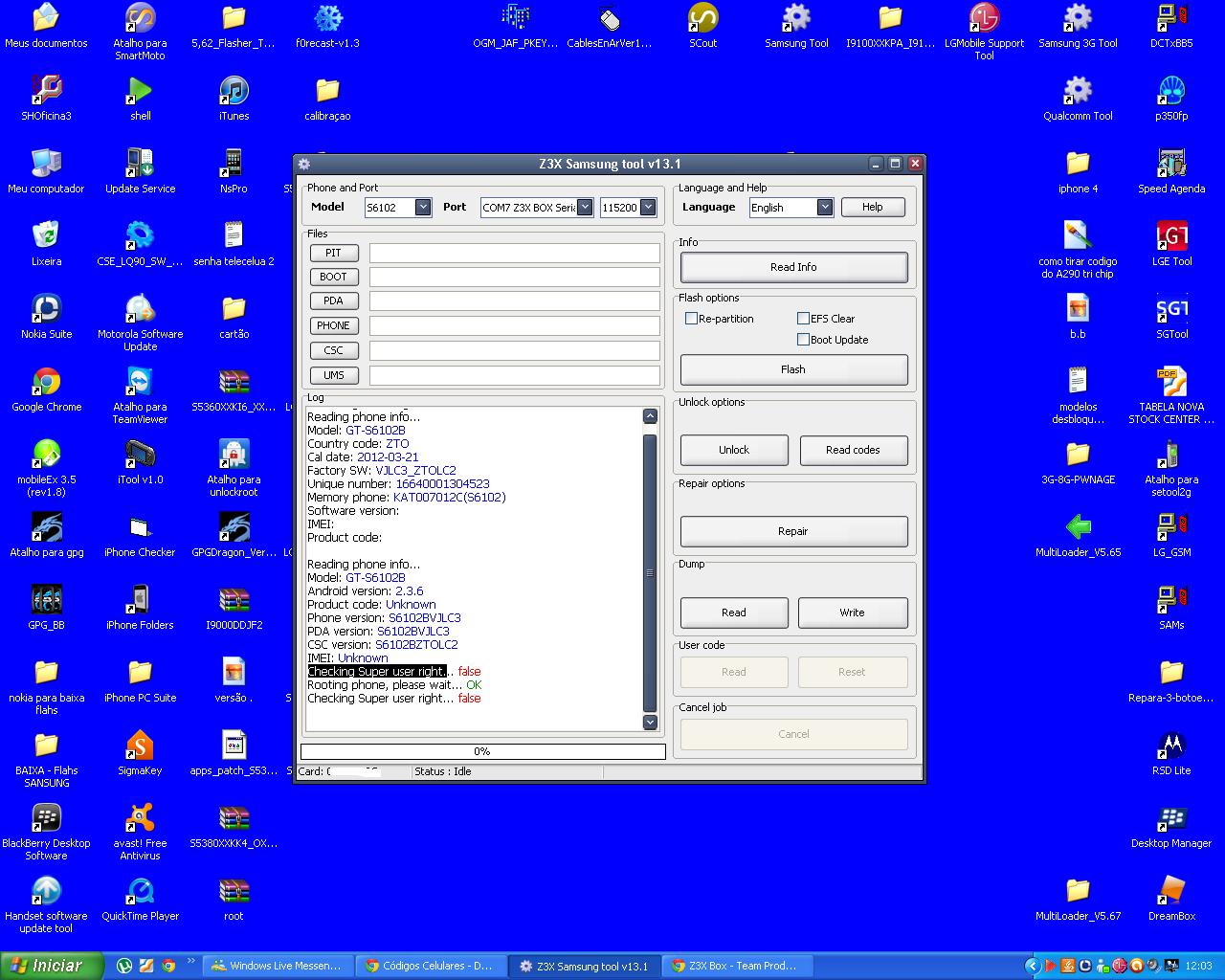Click the Read codes button
The height and width of the screenshot is (980, 1225).
[x=853, y=450]
